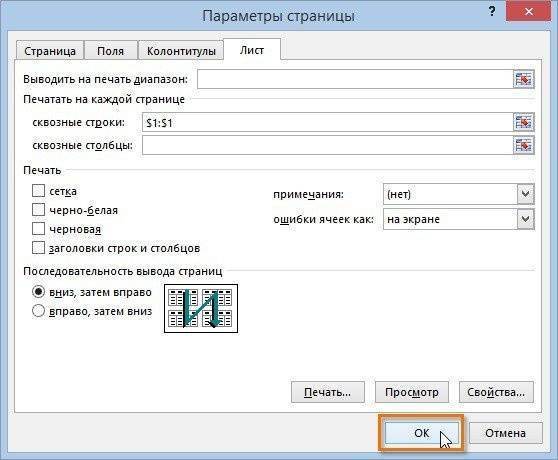Select вниз, затем вправо radio button

click(38, 292)
